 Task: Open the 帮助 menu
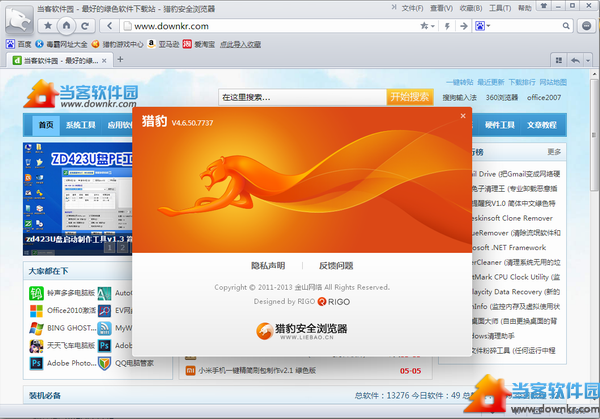click(525, 8)
